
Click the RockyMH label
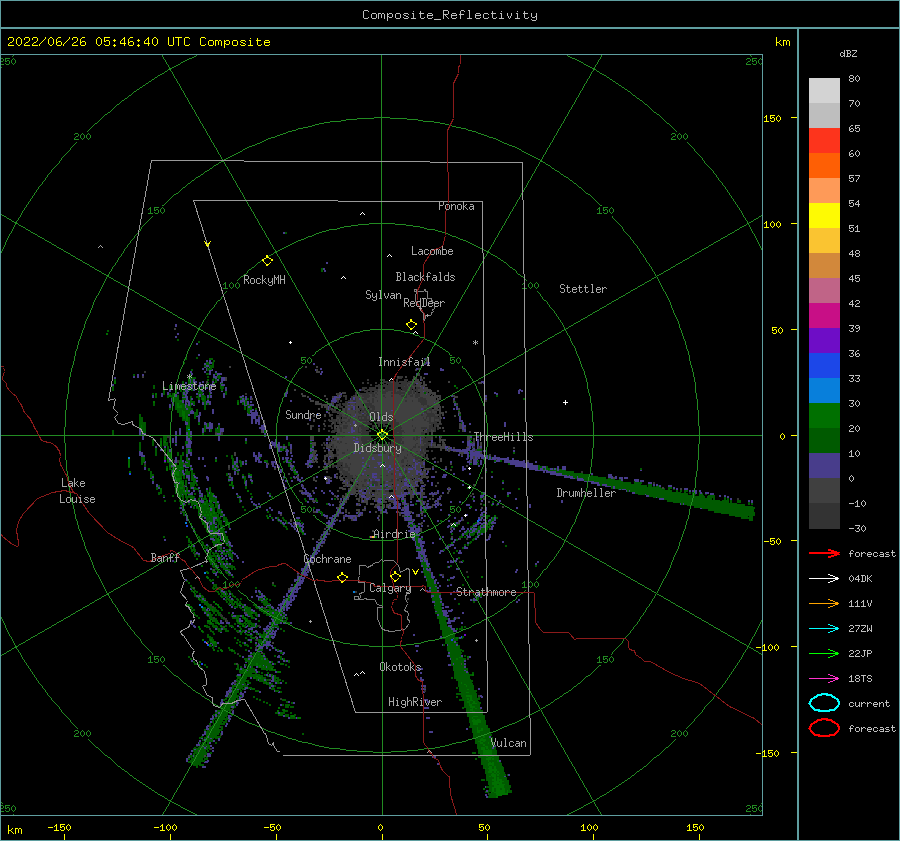(264, 280)
